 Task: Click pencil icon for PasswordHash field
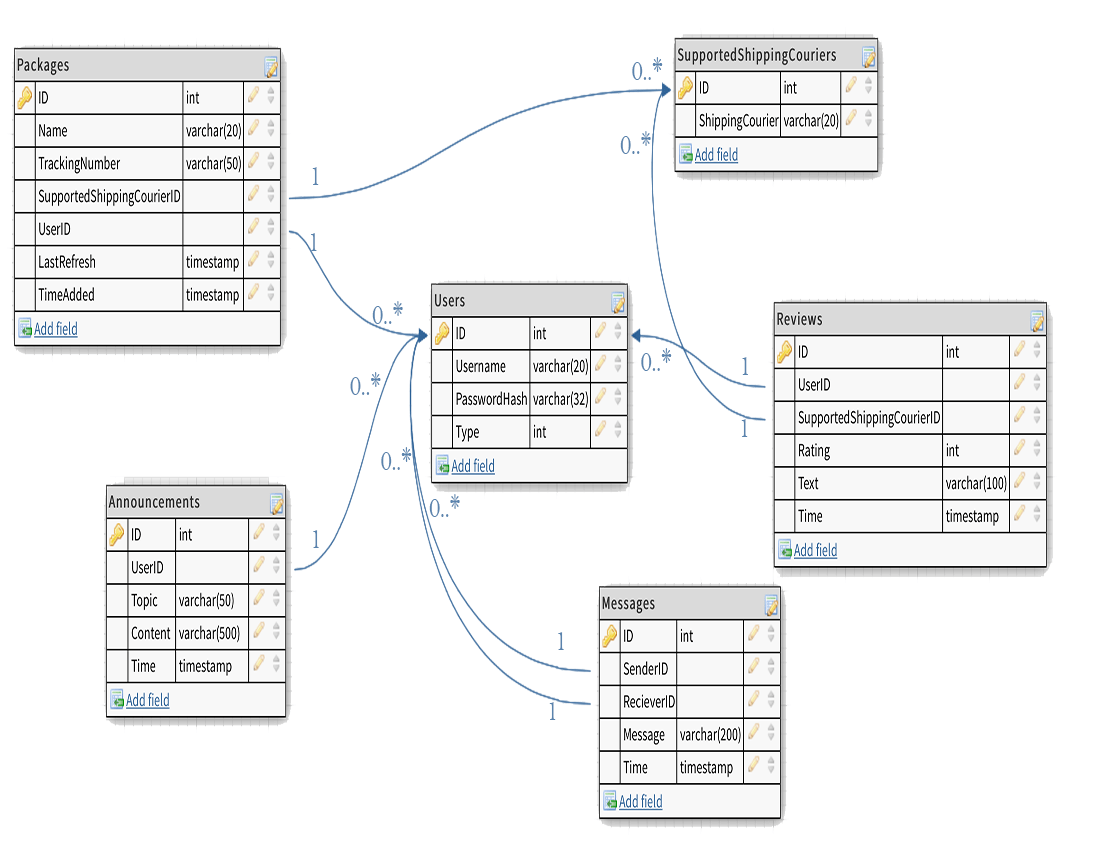click(x=601, y=399)
